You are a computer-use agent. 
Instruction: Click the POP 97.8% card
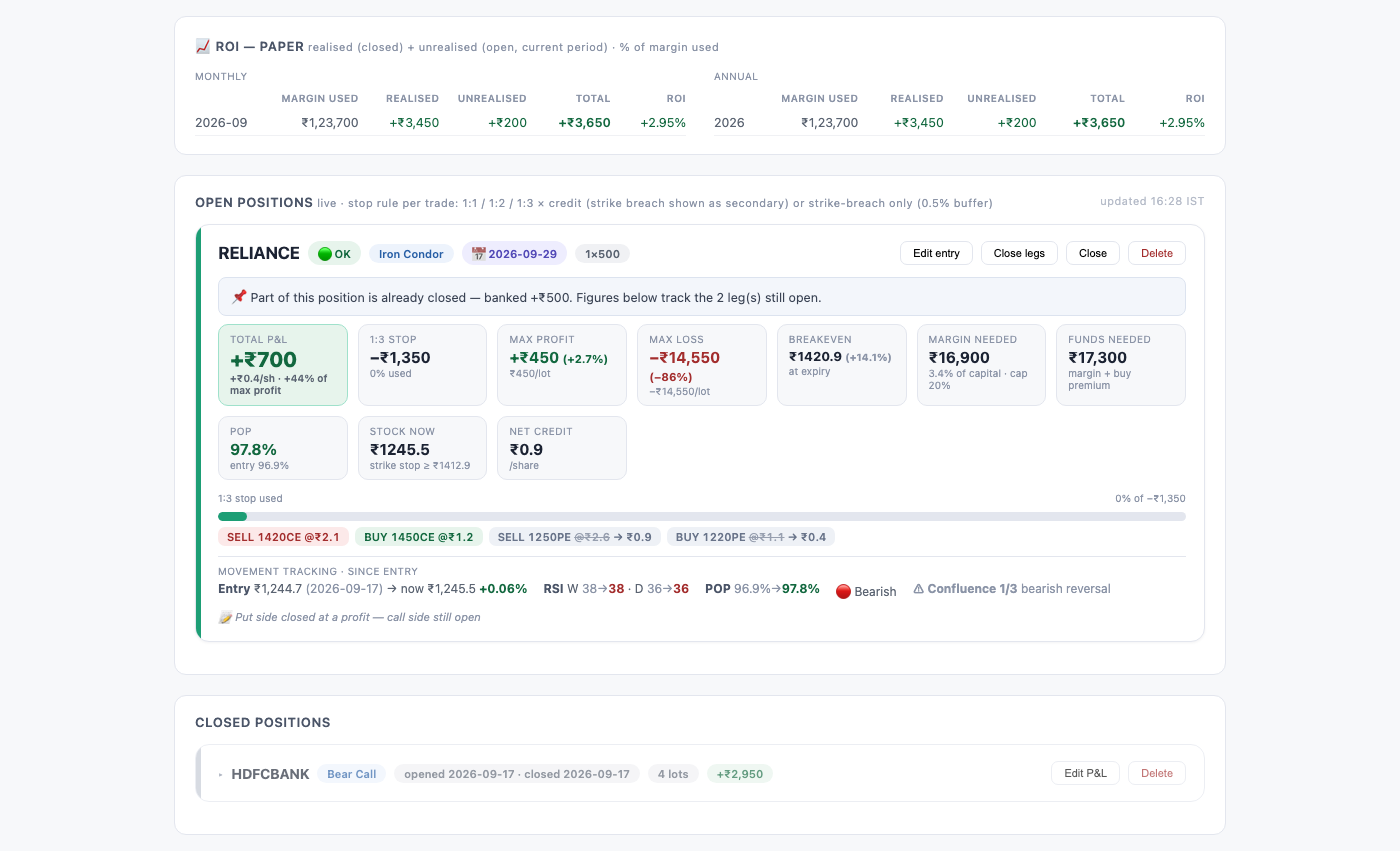coord(283,448)
